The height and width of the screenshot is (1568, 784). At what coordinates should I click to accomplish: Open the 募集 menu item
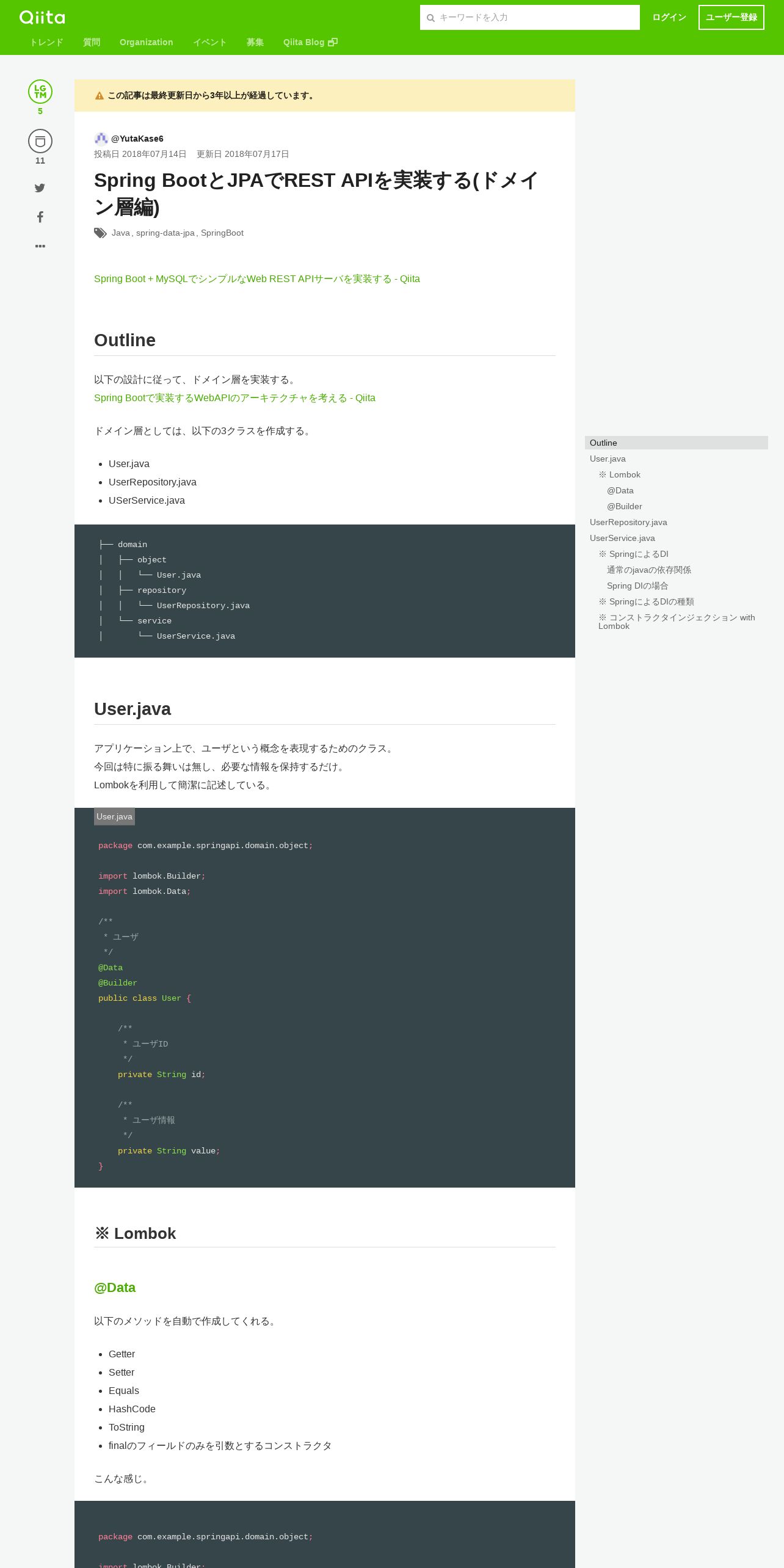[255, 42]
